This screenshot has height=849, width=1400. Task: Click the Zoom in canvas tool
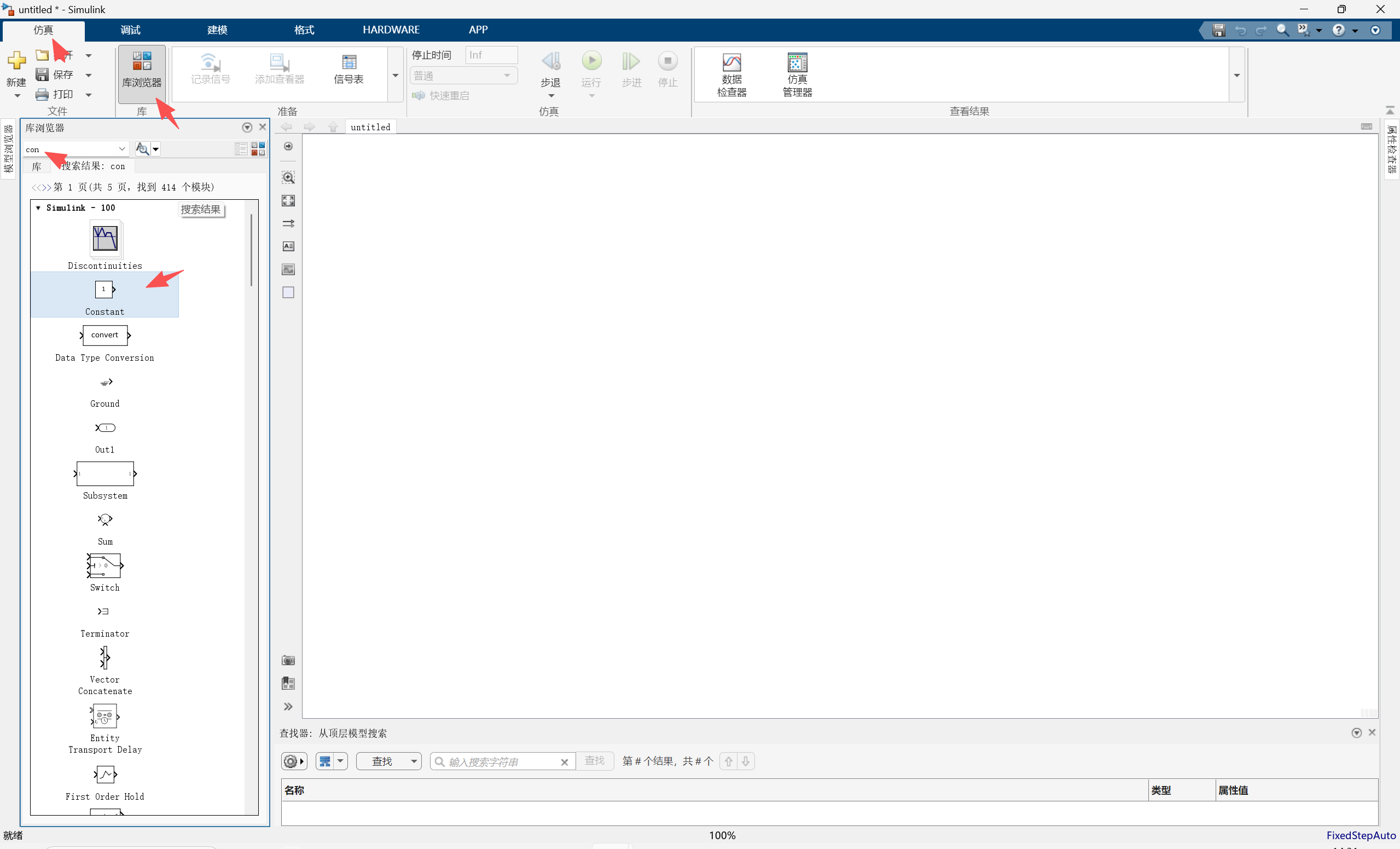288,178
